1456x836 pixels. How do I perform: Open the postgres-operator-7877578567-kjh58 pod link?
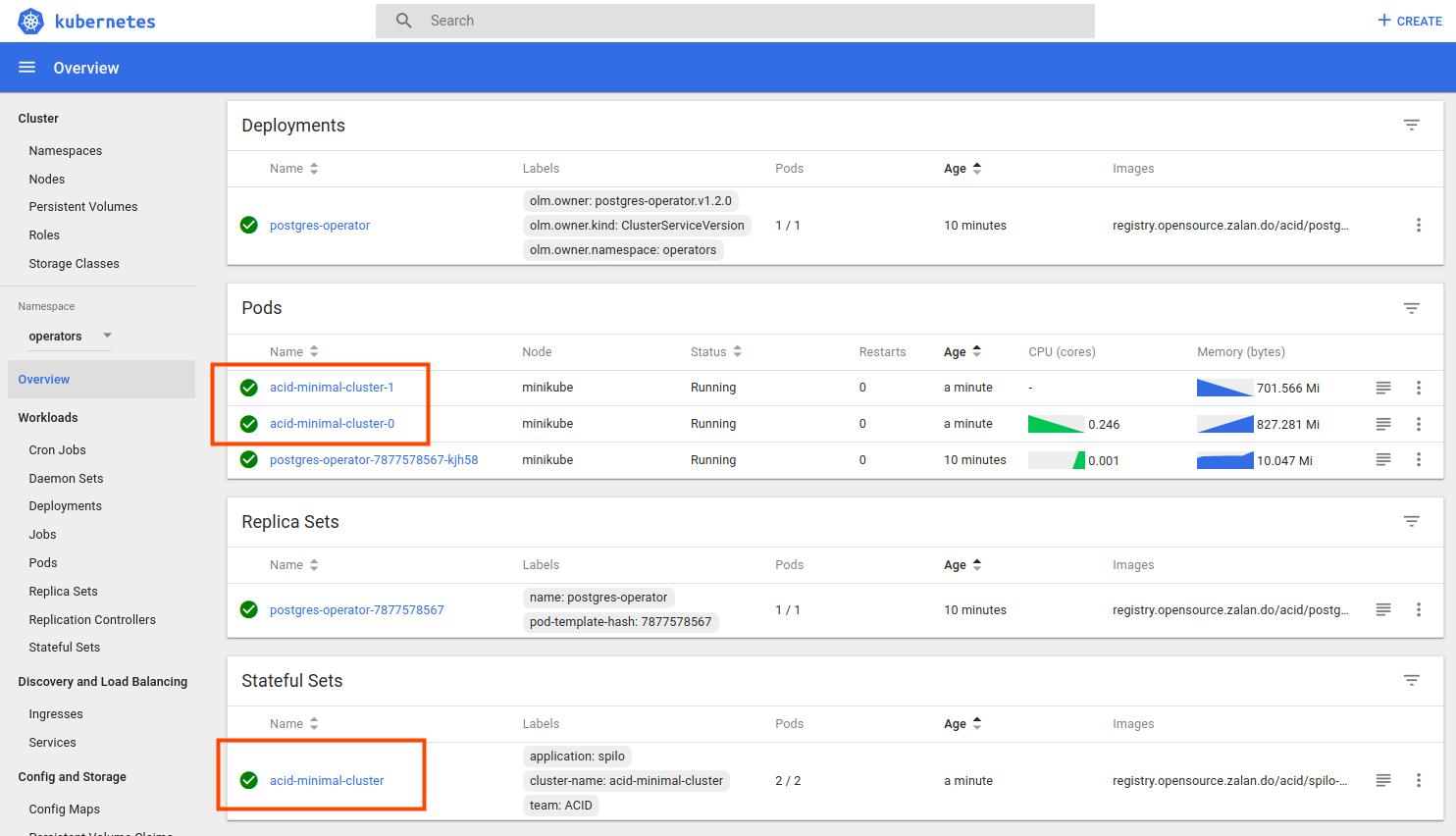pos(374,460)
